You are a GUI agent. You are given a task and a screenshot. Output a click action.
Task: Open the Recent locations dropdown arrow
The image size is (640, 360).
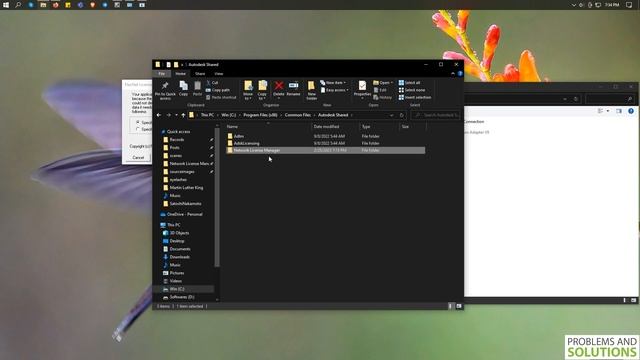(176, 115)
